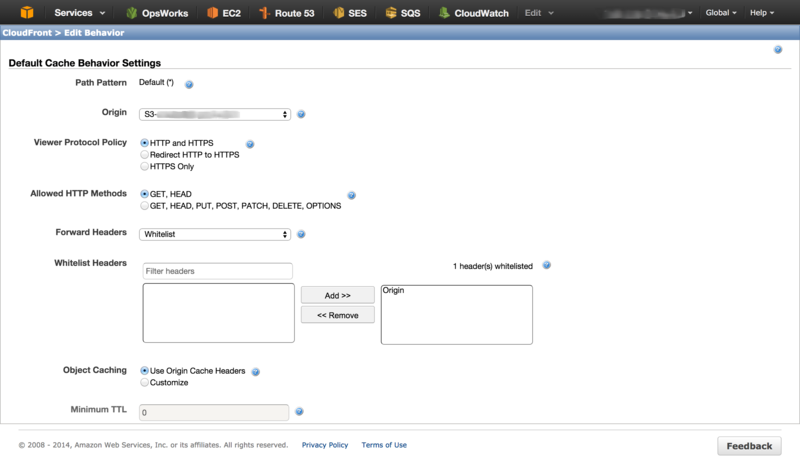Click the 'Default (*)' path pattern value

click(x=156, y=83)
